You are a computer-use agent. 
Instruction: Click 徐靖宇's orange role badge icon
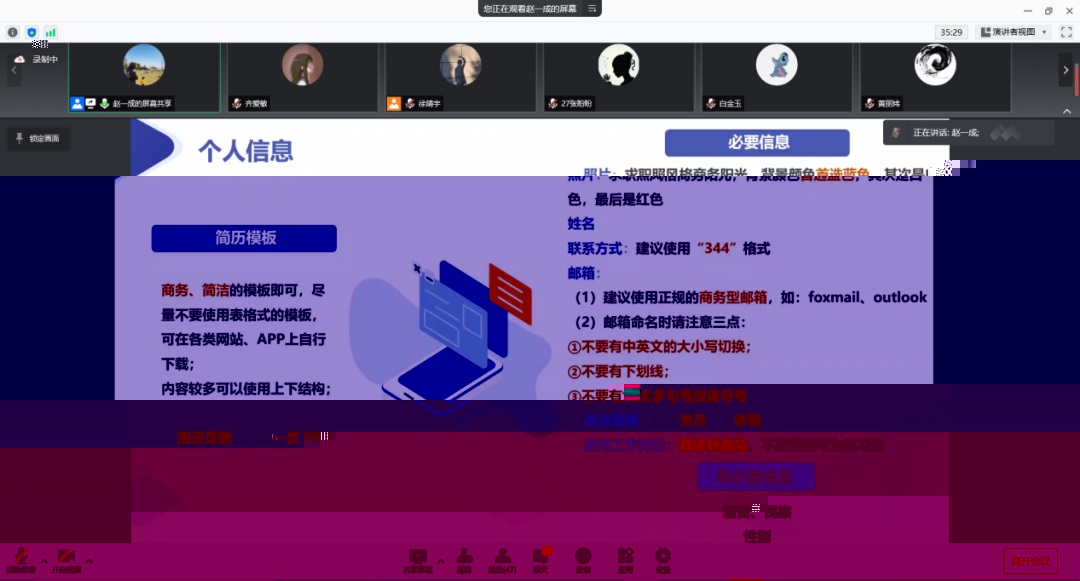[x=394, y=103]
